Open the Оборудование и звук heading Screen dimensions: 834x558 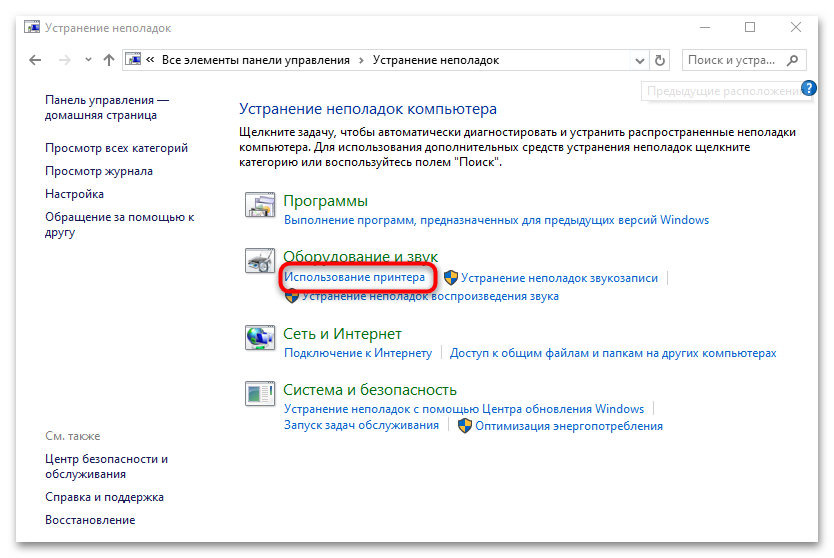(x=361, y=256)
